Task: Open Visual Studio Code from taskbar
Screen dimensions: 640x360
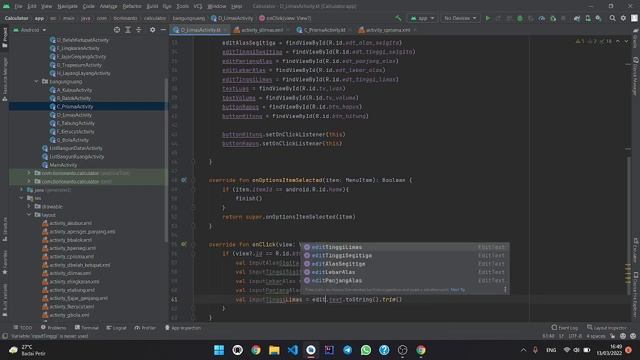Action: pos(293,350)
